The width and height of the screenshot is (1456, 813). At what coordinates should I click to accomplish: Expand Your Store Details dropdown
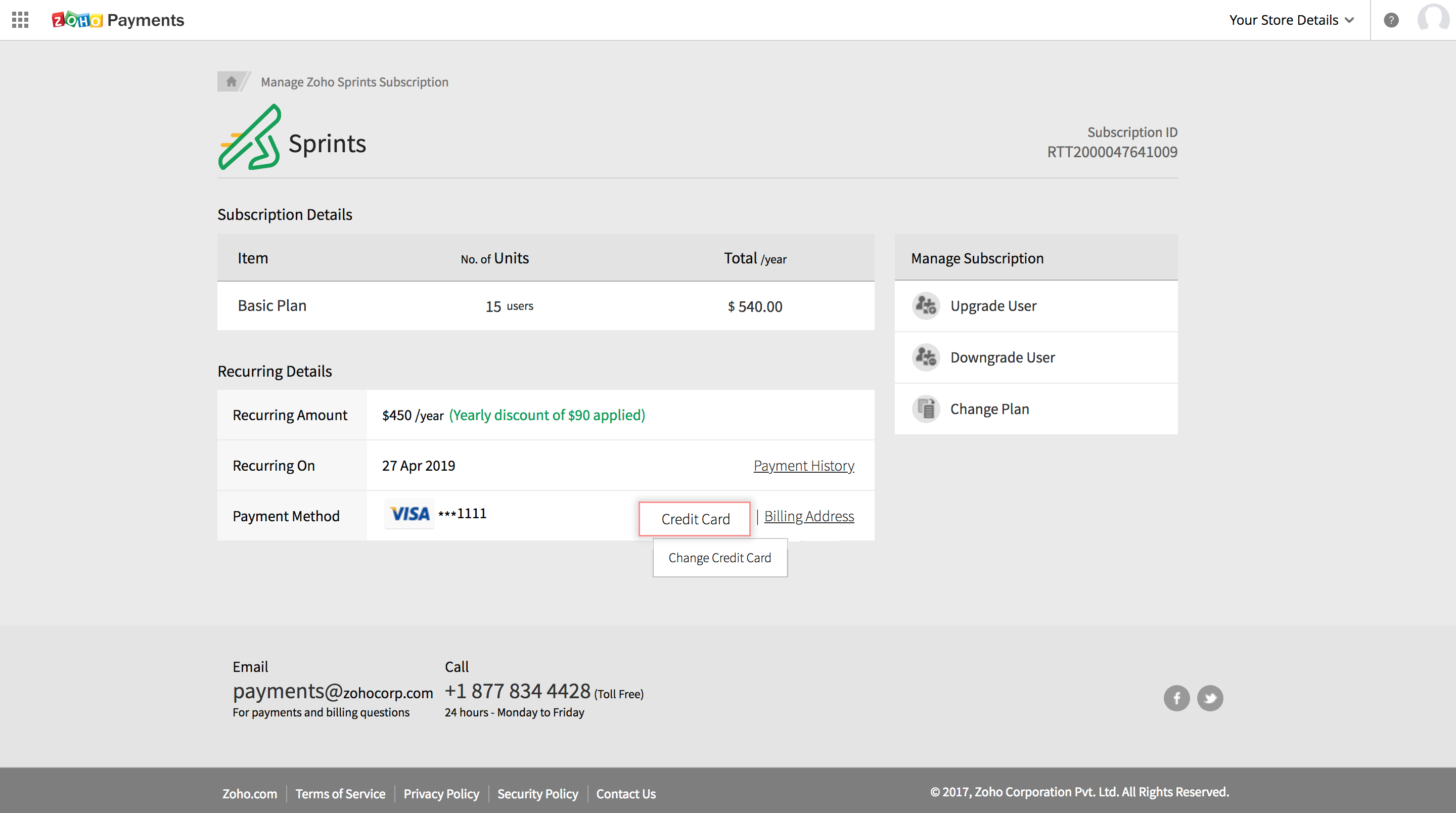1291,20
